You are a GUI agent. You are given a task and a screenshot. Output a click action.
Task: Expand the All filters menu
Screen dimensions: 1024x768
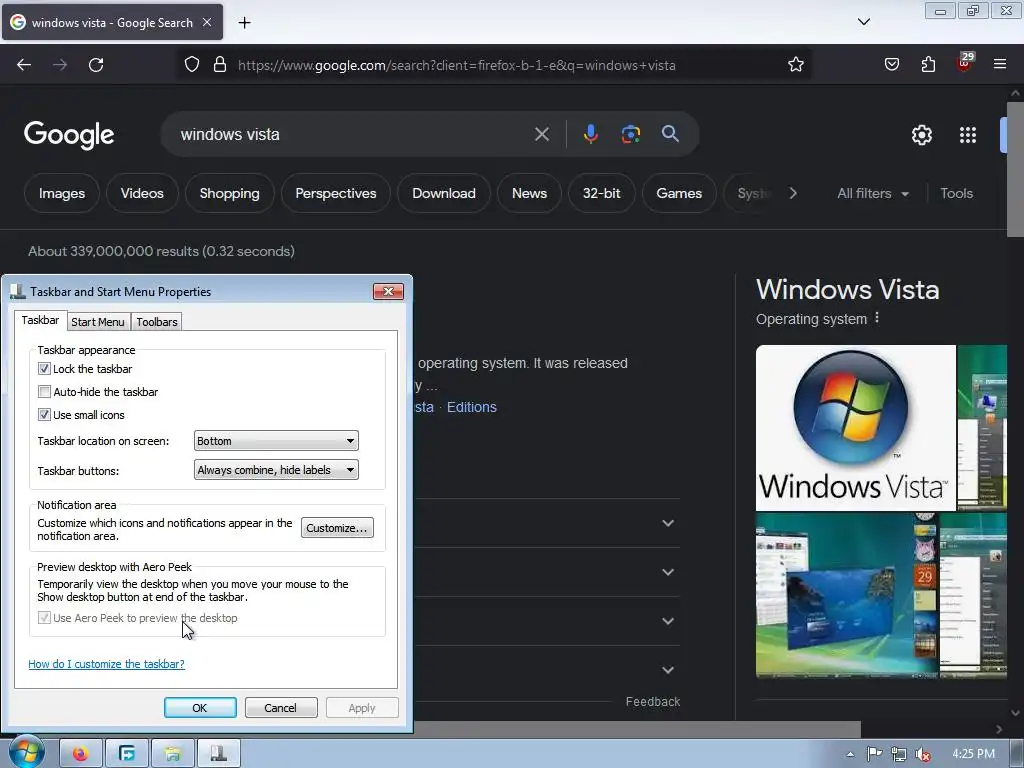point(872,193)
